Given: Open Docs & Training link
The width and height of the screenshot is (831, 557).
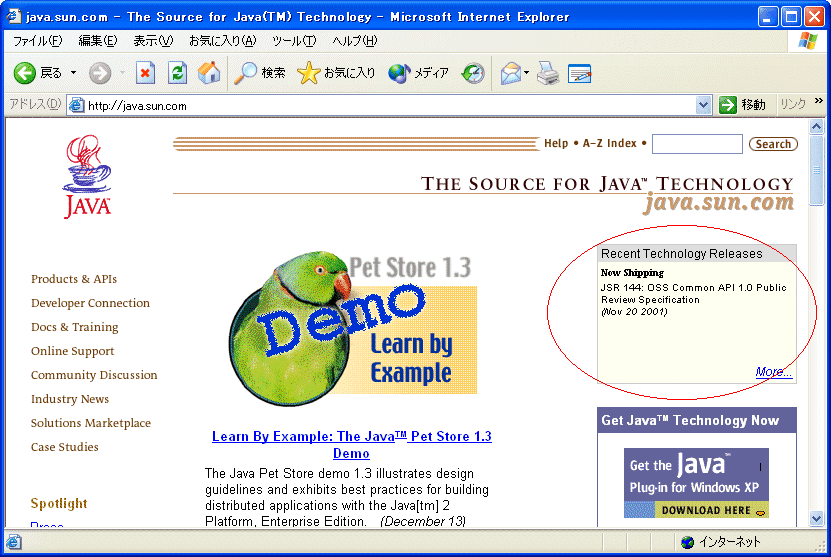Looking at the screenshot, I should [x=74, y=327].
